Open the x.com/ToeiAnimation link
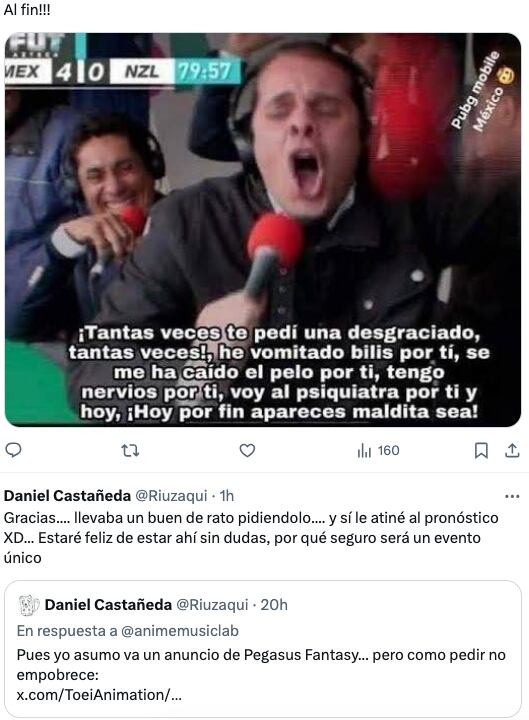Screen dimensions: 529x720 [99, 695]
